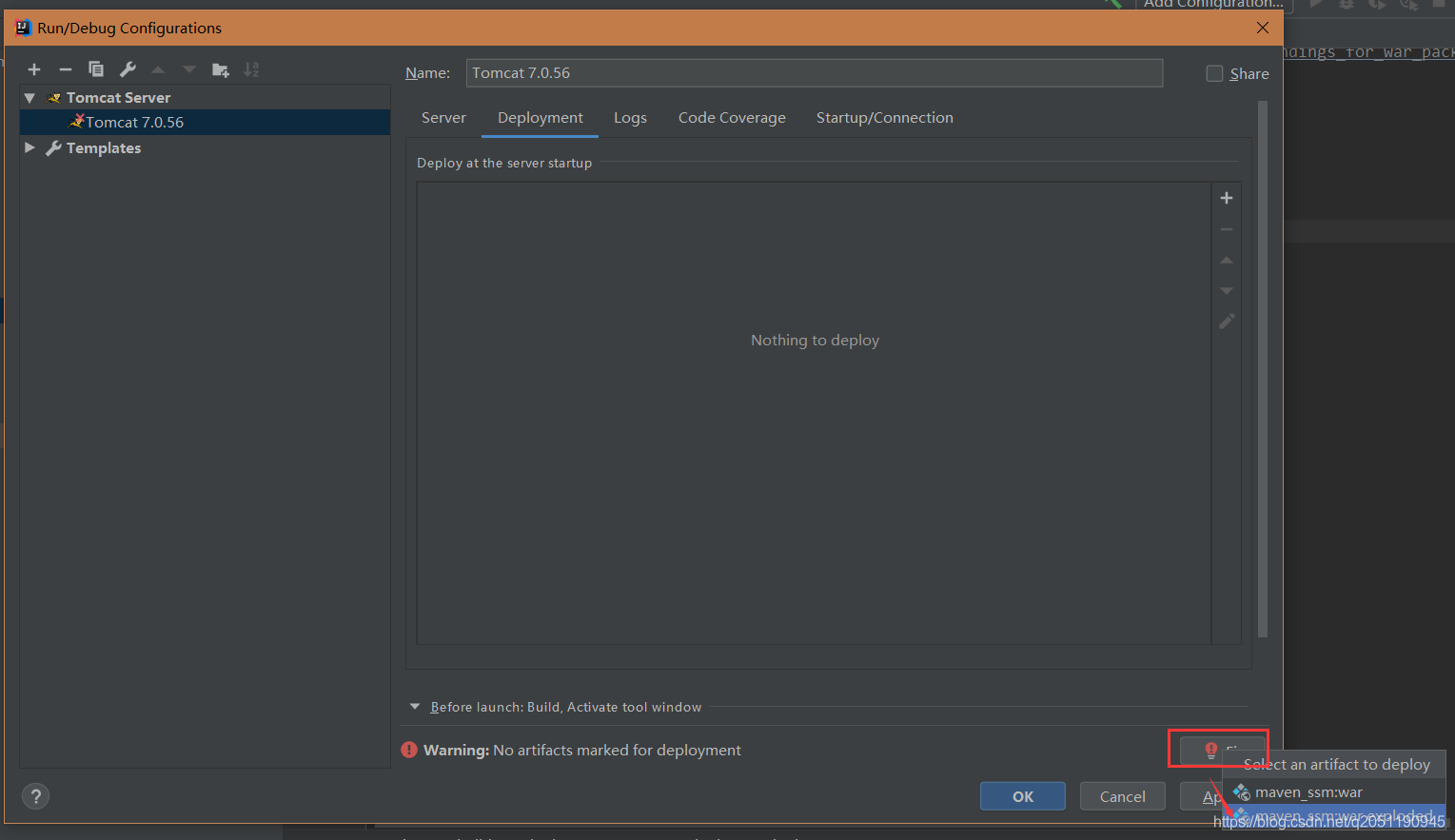This screenshot has width=1455, height=840.
Task: Move configuration down arrow in left toolbar
Action: point(189,69)
